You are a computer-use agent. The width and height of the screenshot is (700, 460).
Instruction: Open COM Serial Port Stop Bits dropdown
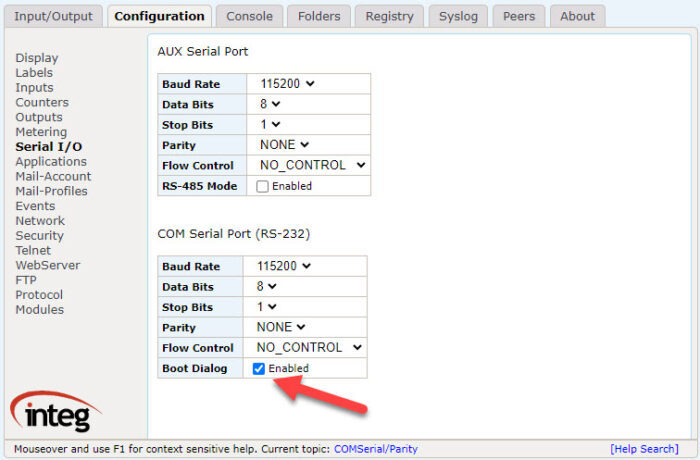tap(267, 307)
